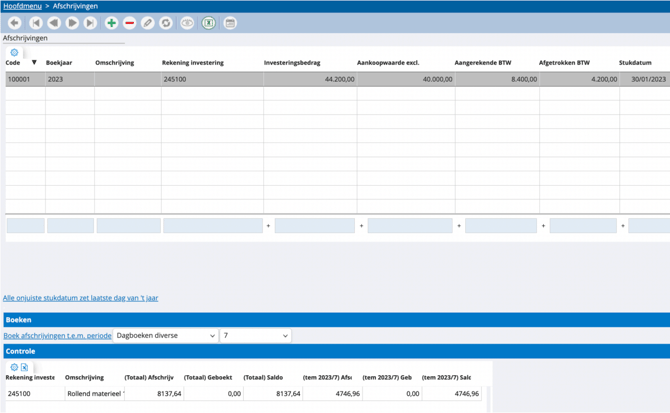
Task: Refresh the list with the reload icon
Action: [166, 23]
